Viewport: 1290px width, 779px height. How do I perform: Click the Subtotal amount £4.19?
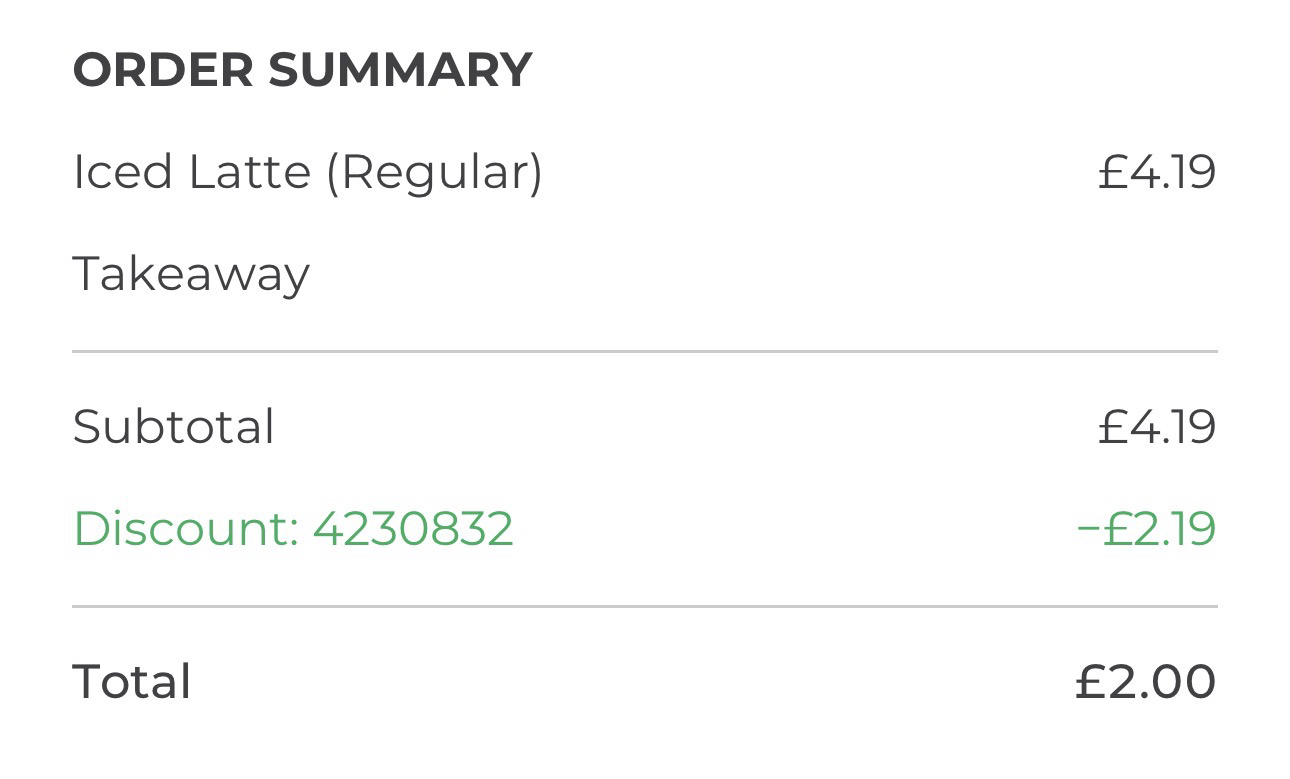pos(1156,427)
